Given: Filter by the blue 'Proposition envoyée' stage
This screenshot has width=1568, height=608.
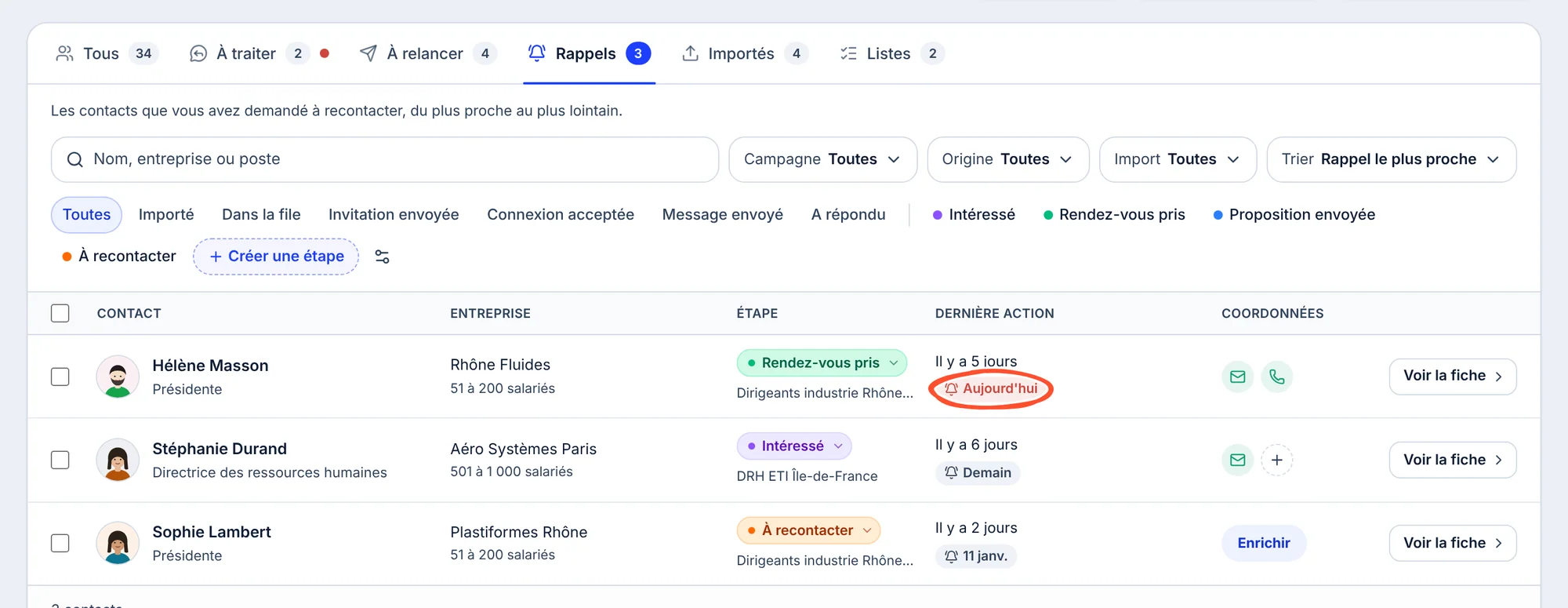Looking at the screenshot, I should (1294, 215).
